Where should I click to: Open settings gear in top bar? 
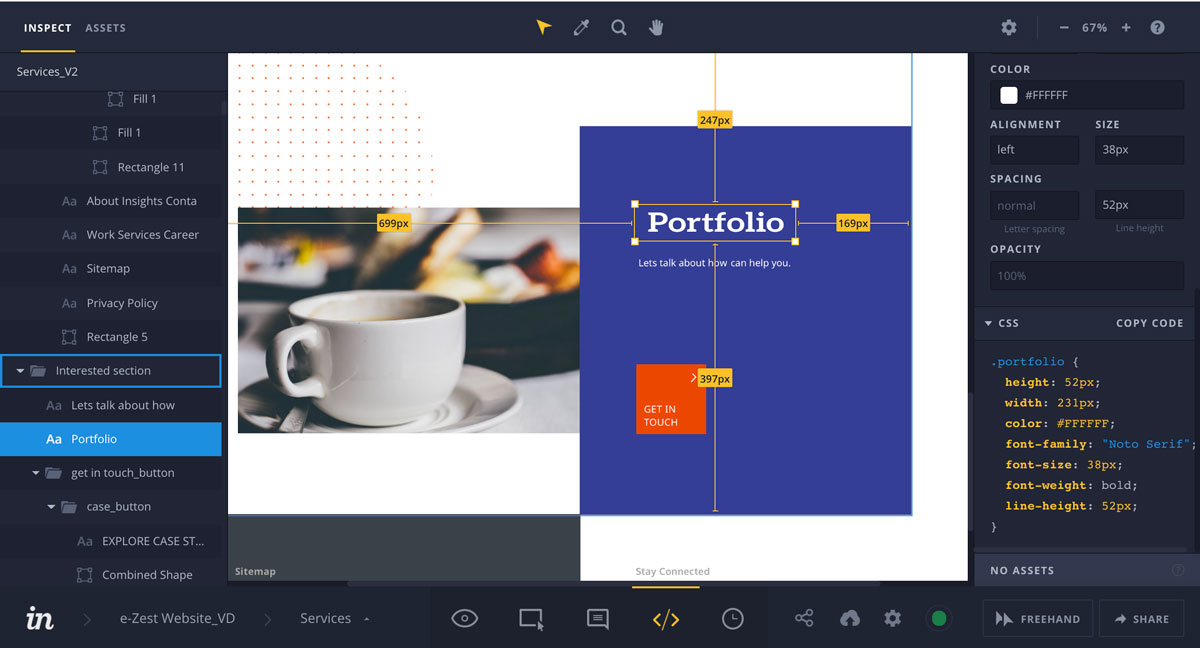pos(1009,28)
